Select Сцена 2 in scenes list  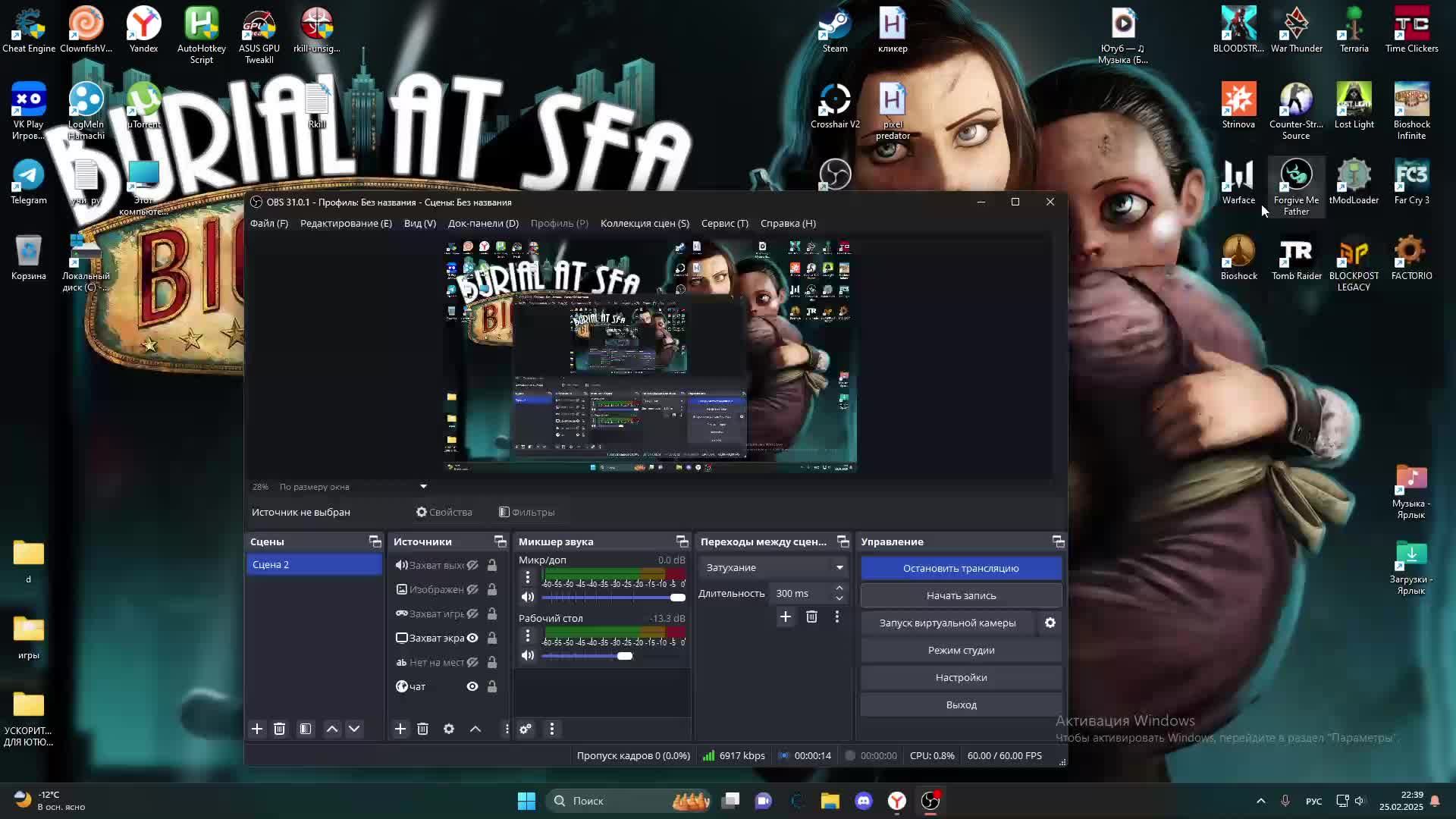point(314,564)
